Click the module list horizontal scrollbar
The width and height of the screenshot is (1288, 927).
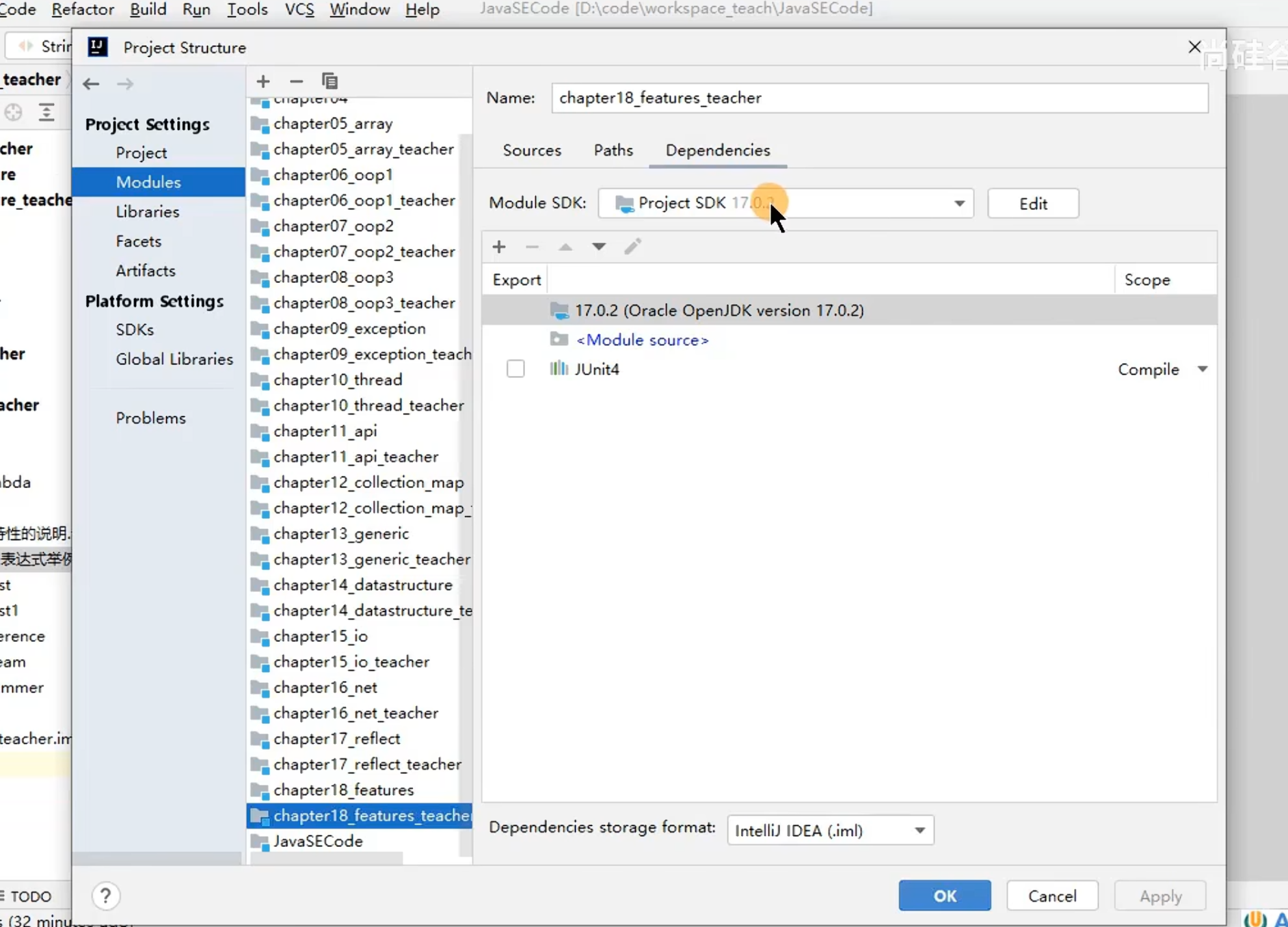point(326,858)
